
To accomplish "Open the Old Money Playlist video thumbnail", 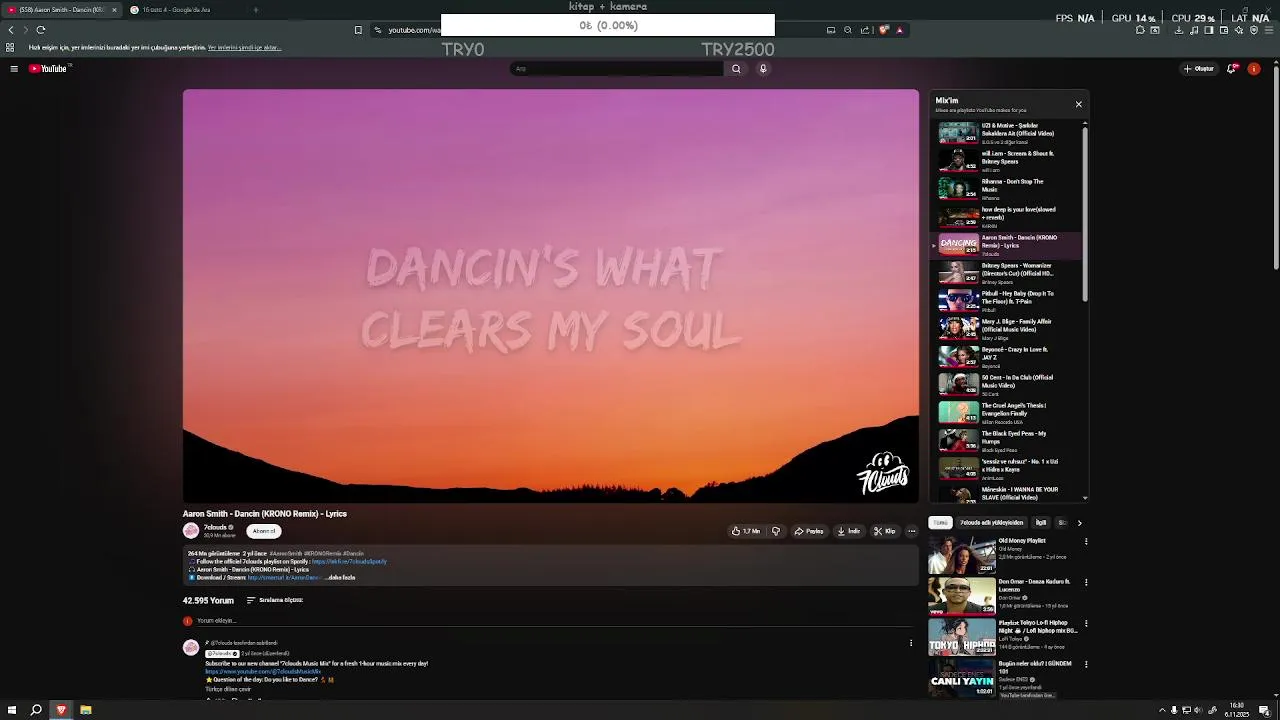I will coord(962,555).
